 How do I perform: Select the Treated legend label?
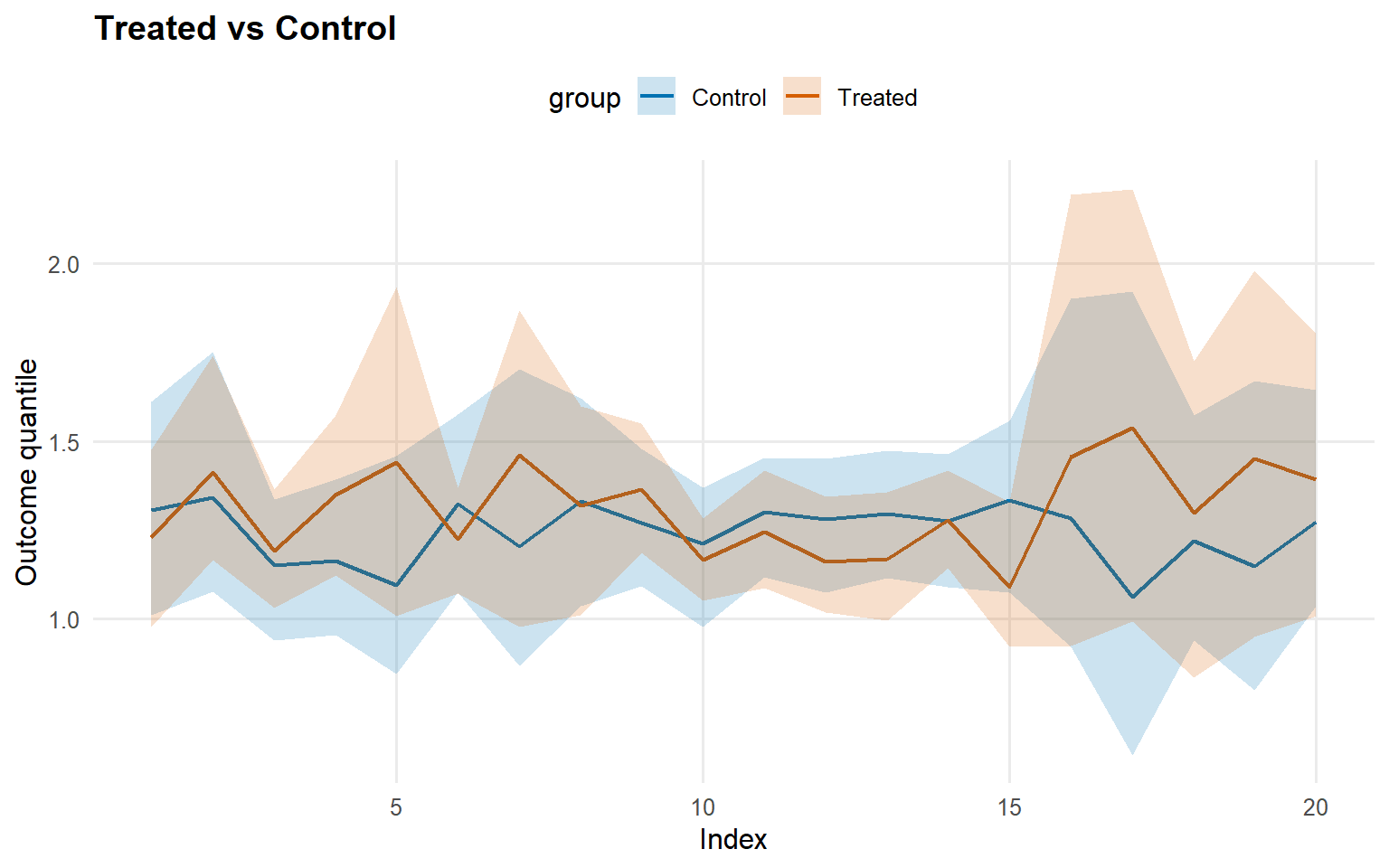[x=877, y=98]
